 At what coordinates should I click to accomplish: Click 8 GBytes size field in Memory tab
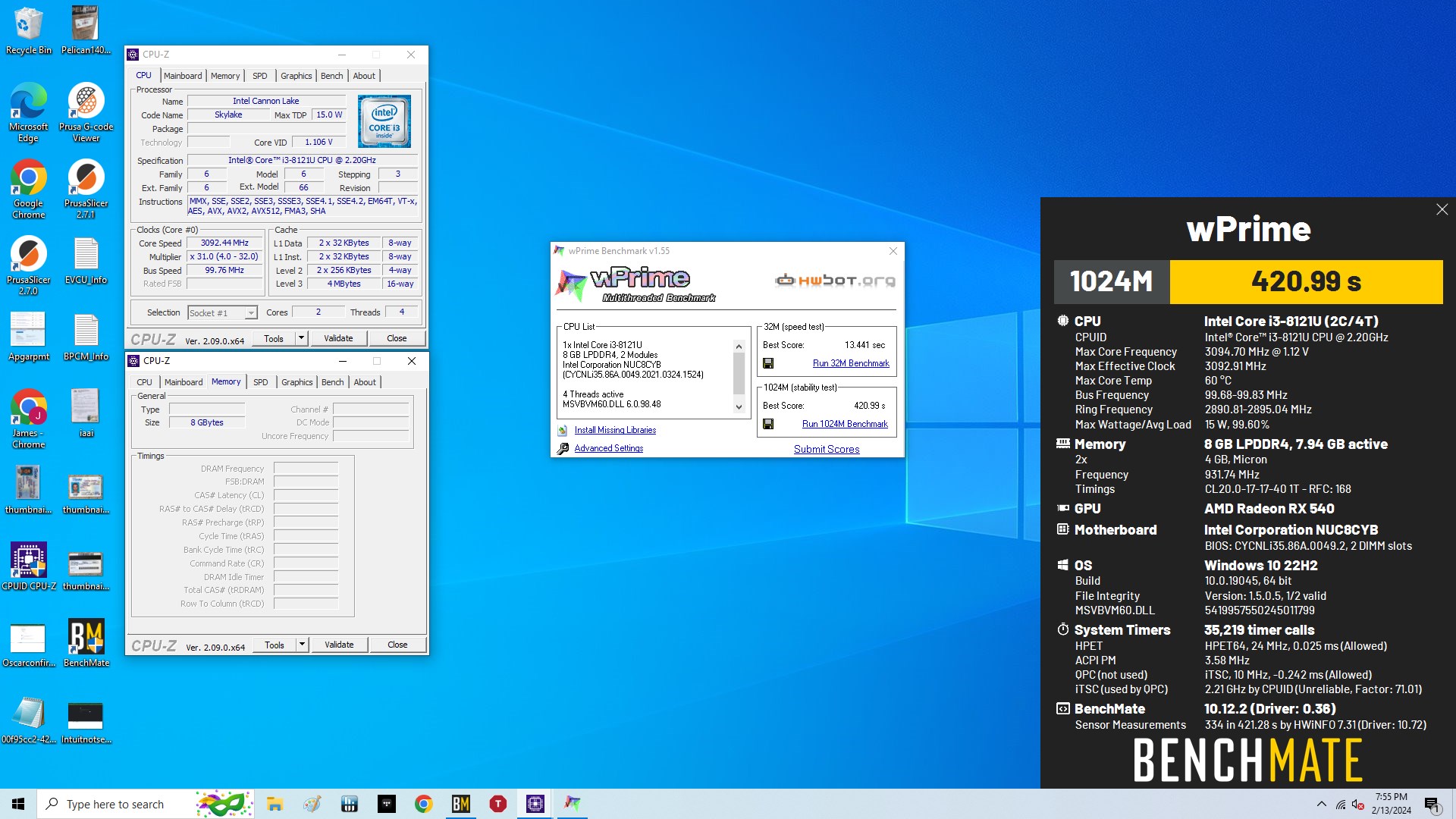207,422
